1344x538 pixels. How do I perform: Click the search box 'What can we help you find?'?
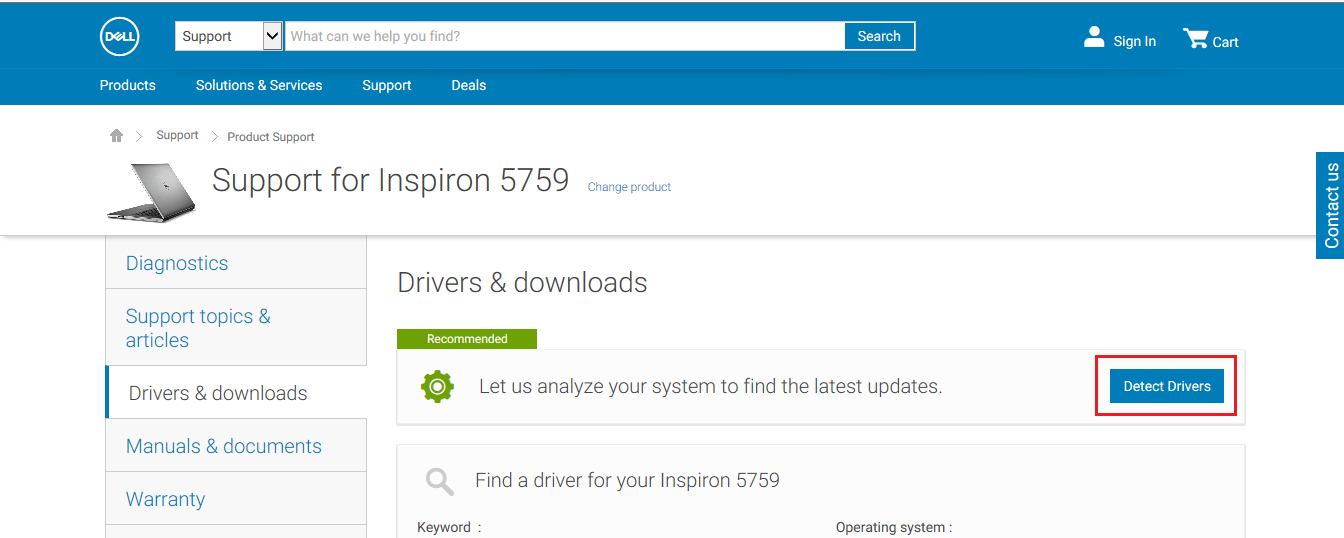(565, 36)
